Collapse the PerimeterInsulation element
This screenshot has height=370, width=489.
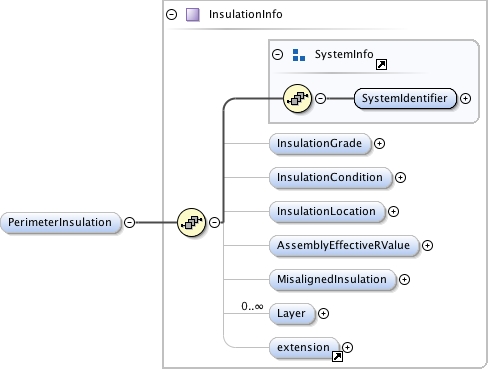click(x=130, y=222)
